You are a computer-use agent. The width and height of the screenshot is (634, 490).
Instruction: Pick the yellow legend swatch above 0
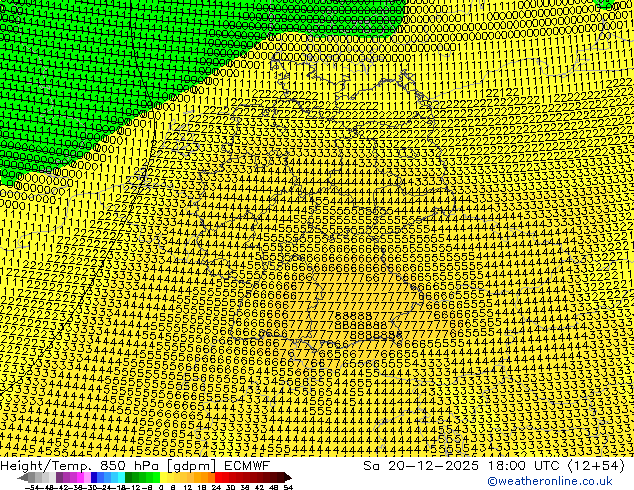coord(163,477)
